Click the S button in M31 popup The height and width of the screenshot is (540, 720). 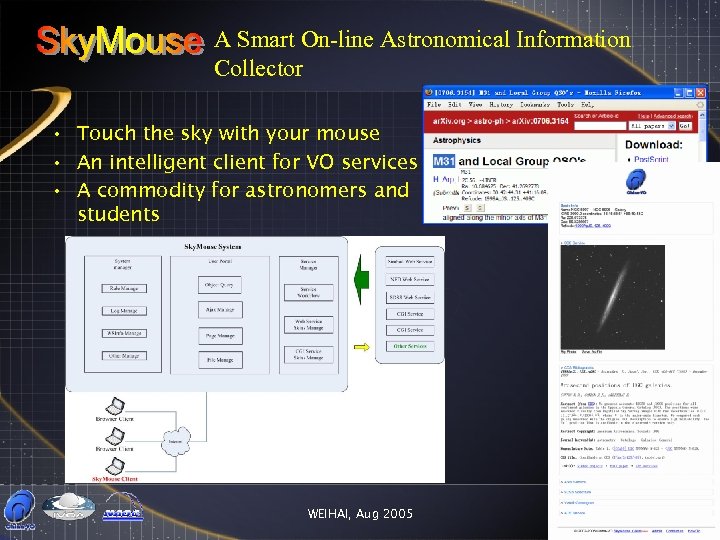[x=467, y=208]
